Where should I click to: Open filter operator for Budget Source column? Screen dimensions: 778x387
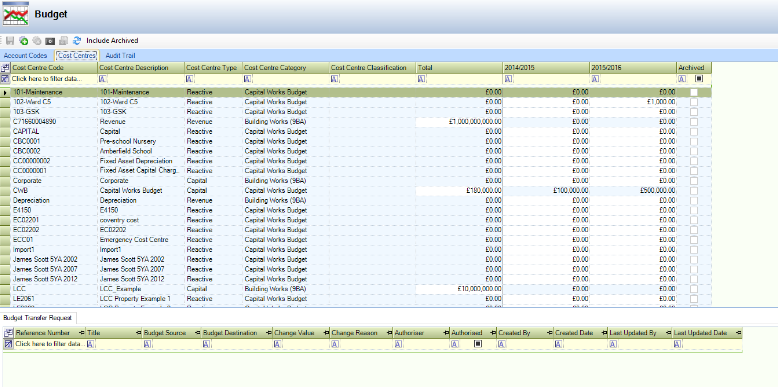(x=147, y=344)
